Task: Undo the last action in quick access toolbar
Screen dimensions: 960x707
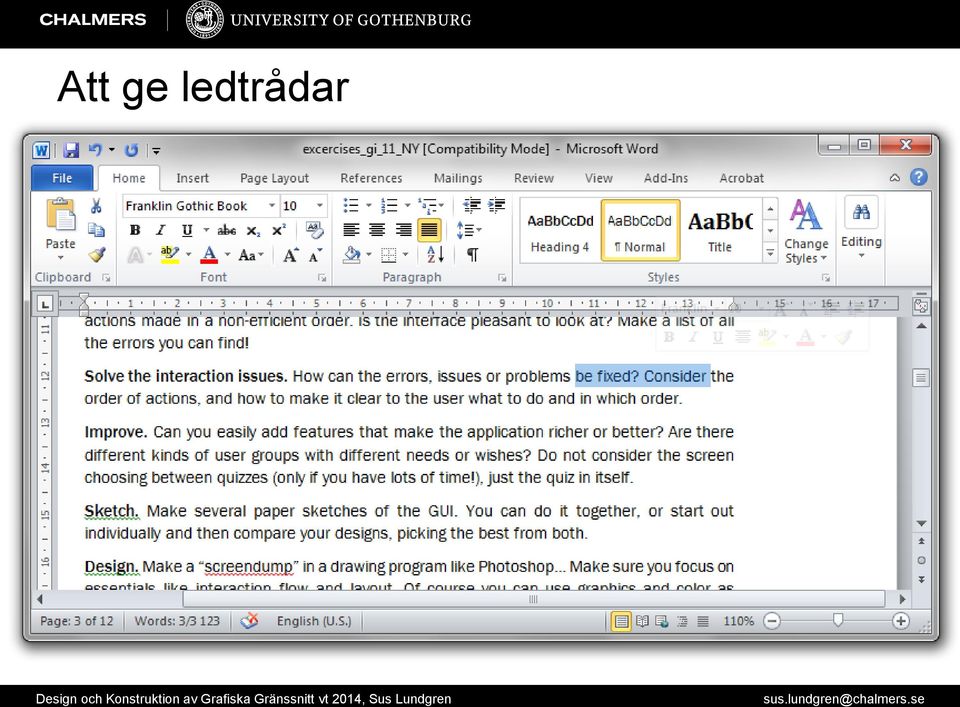Action: coord(95,149)
